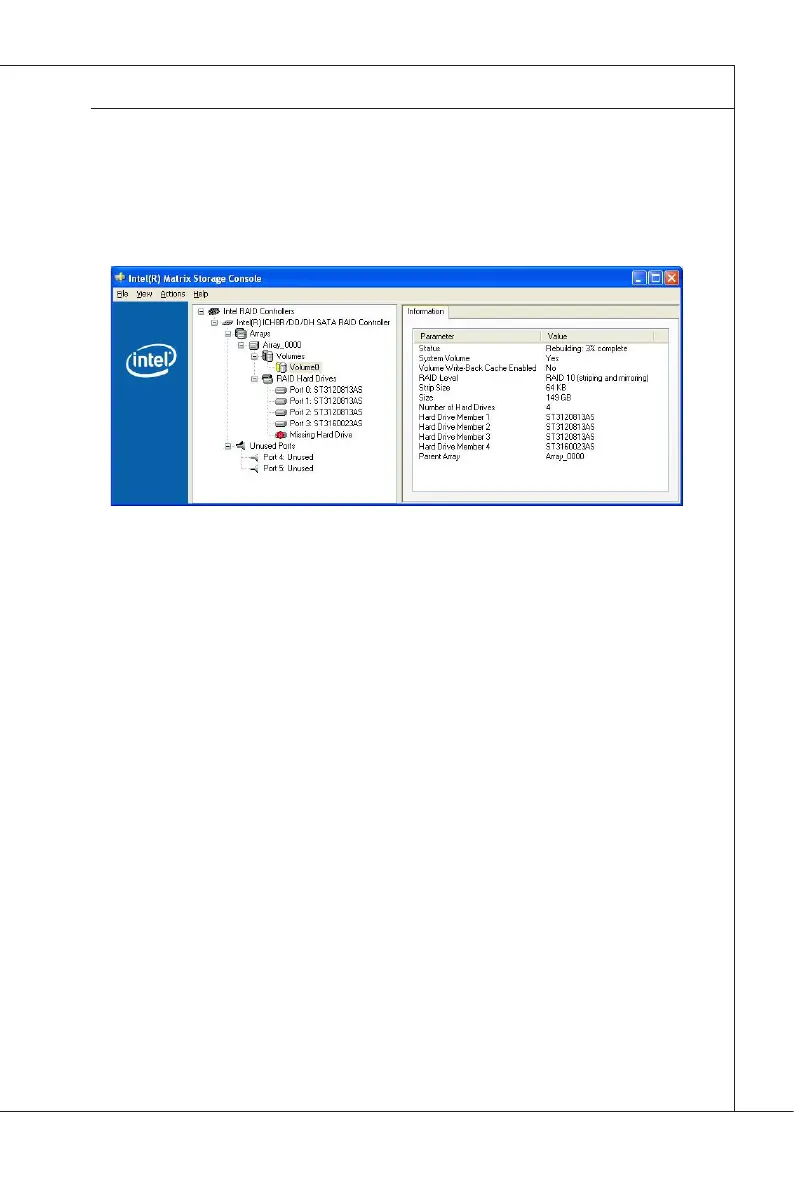Viewport: 794px width, 1191px height.
Task: Click the Parameter column header
Action: [x=476, y=336]
